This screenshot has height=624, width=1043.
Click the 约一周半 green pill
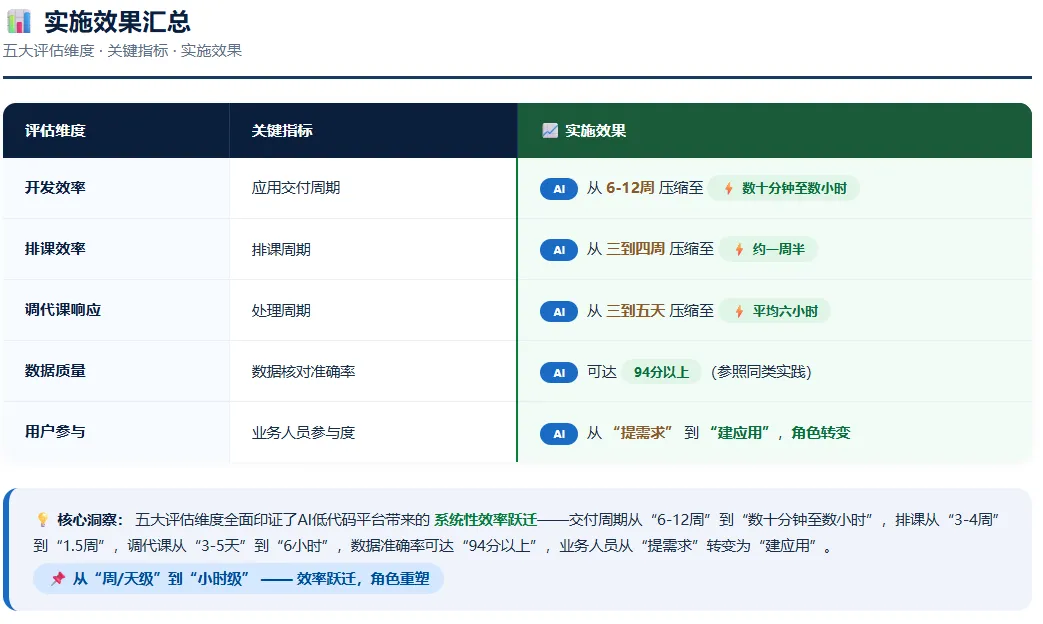[768, 249]
